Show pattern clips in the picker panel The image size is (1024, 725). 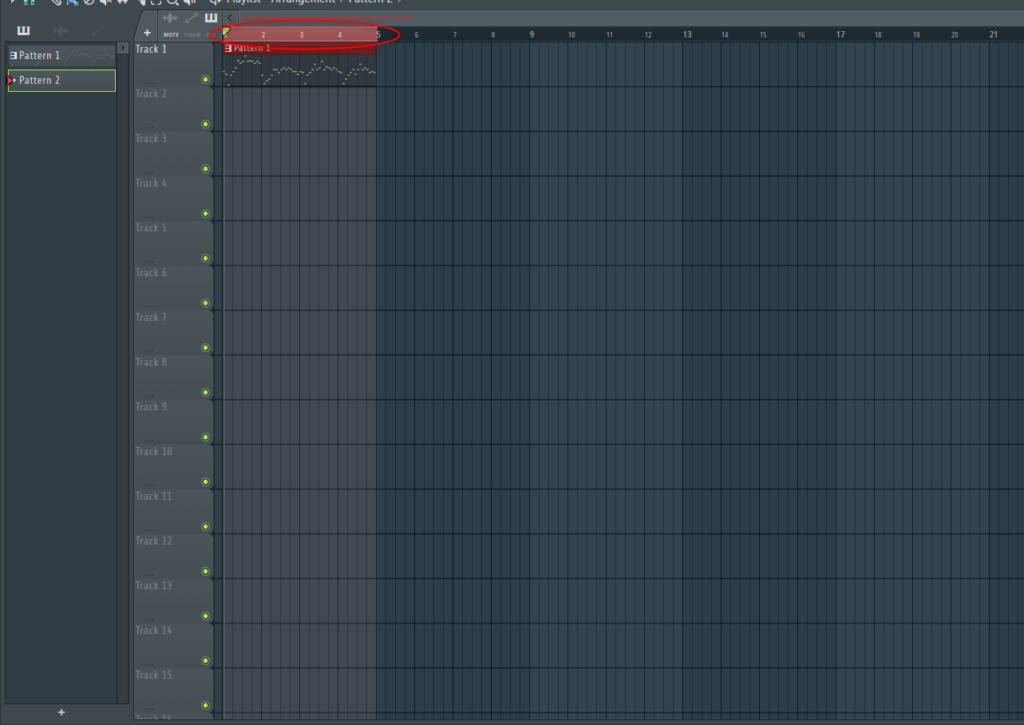[x=24, y=30]
